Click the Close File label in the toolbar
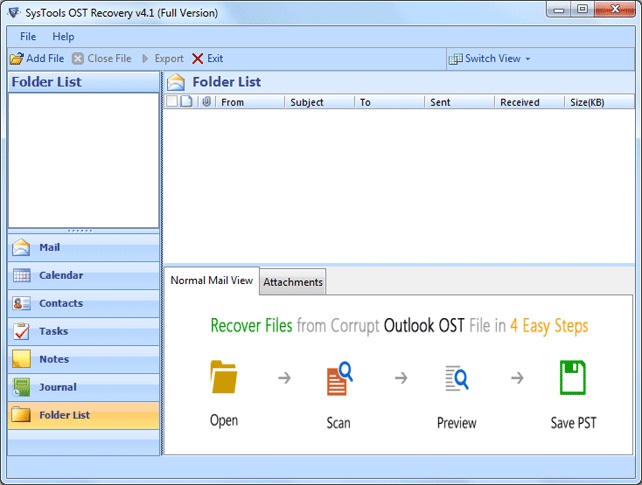642x485 pixels. (x=109, y=59)
